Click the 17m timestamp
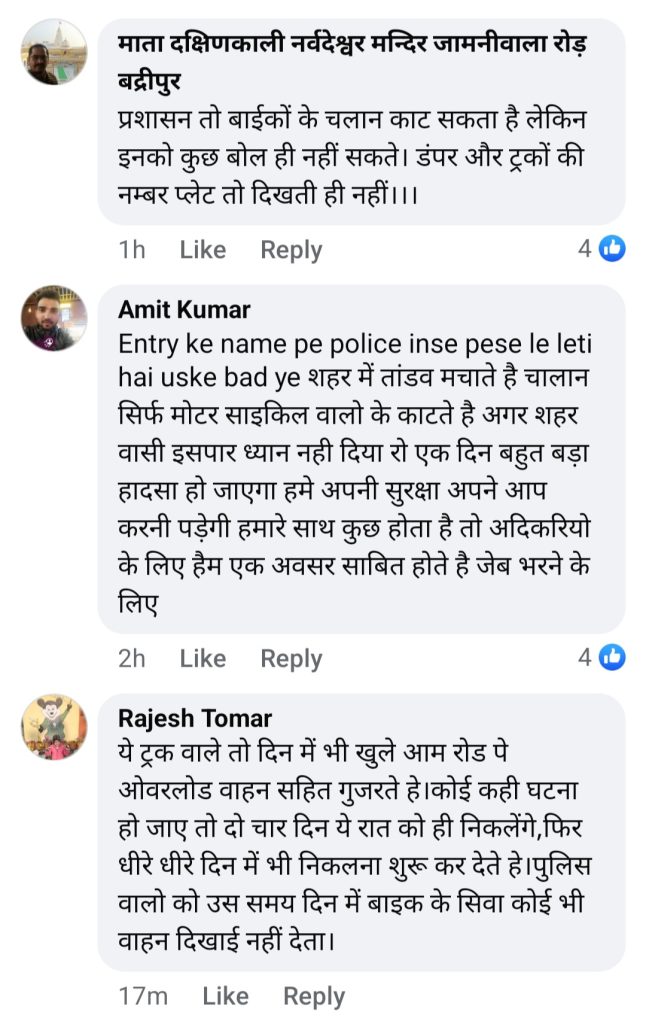This screenshot has width=646, height=1024. click(143, 996)
